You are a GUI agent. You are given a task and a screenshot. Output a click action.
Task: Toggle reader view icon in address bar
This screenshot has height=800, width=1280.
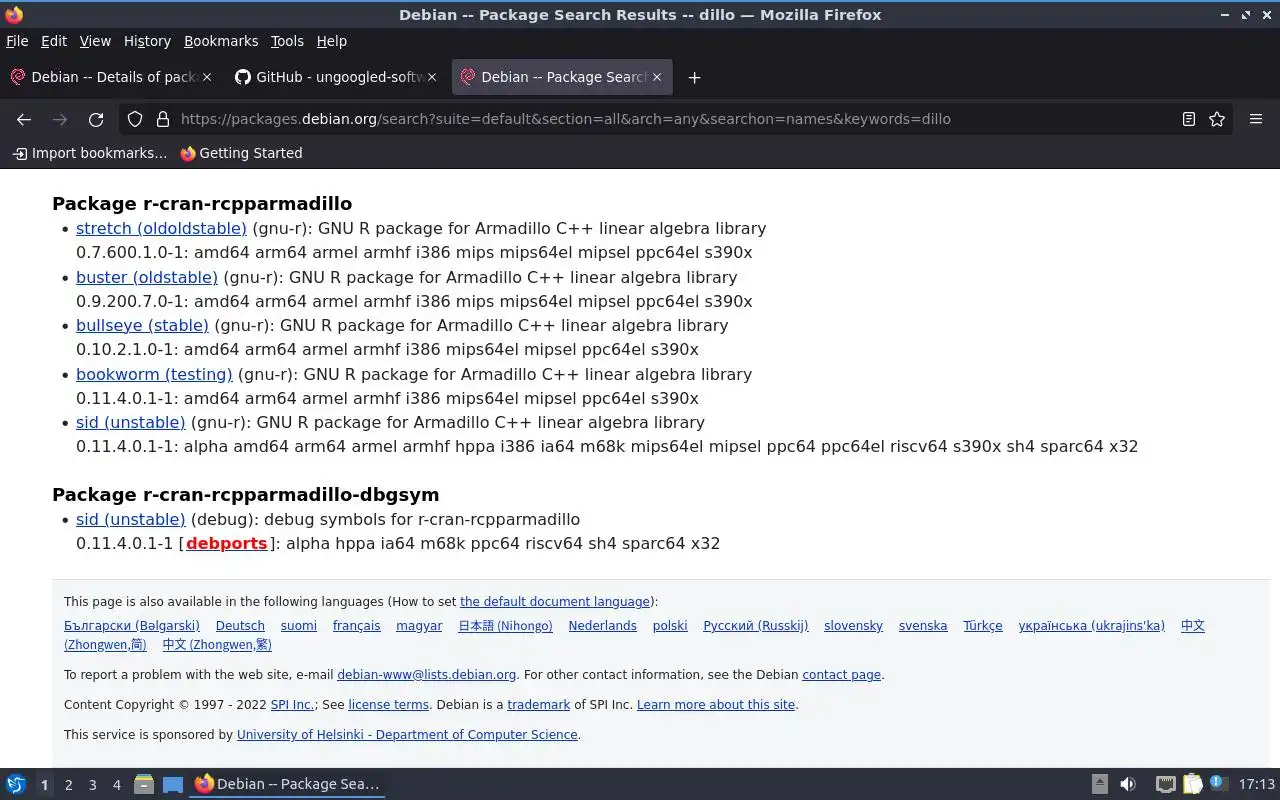pos(1189,119)
